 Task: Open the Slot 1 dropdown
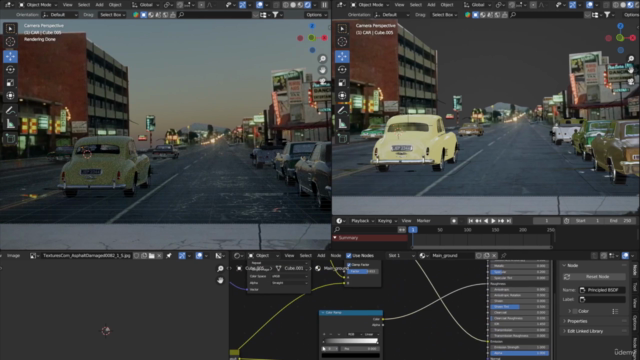point(400,256)
